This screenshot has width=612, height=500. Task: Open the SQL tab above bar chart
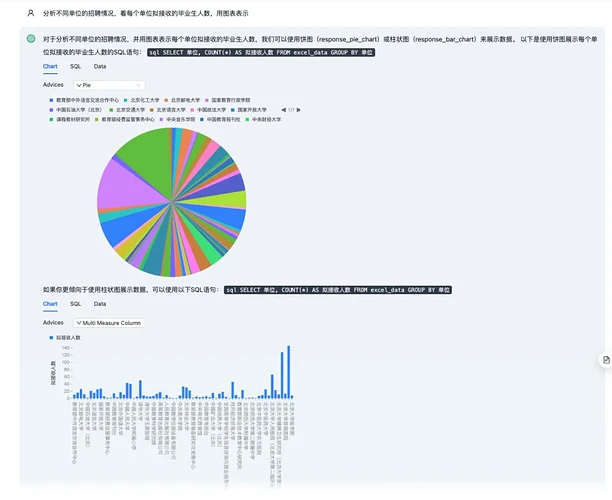[75, 303]
